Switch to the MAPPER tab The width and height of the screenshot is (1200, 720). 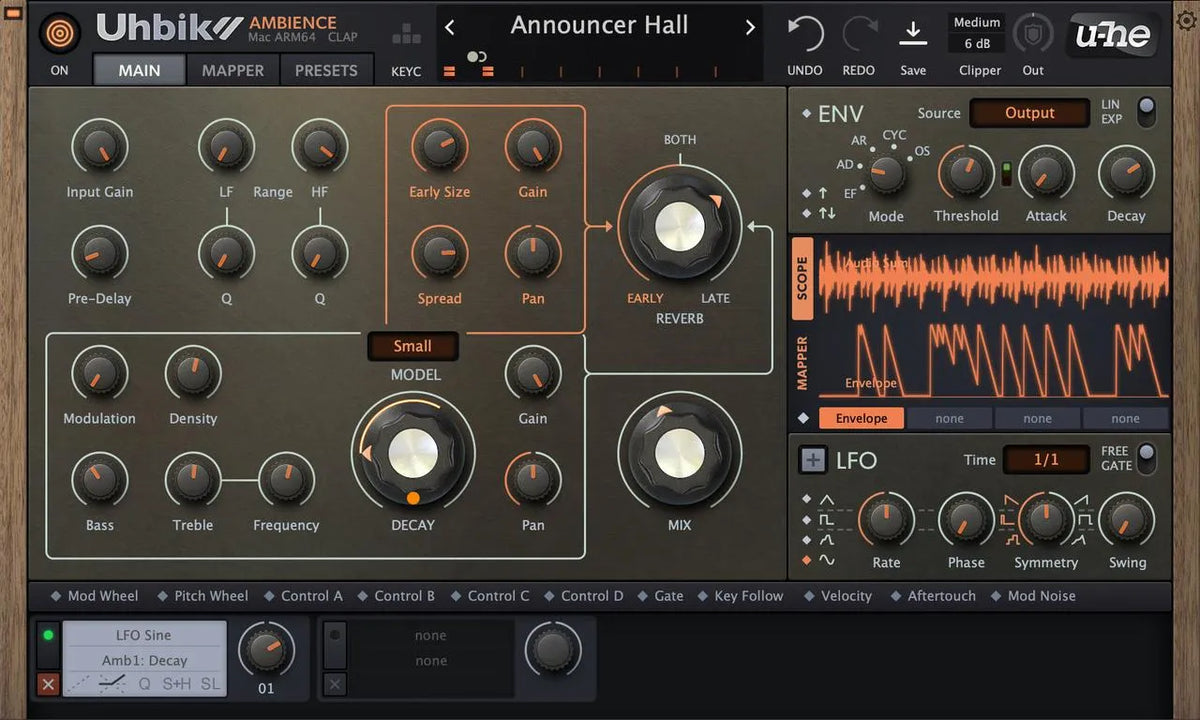click(x=233, y=70)
